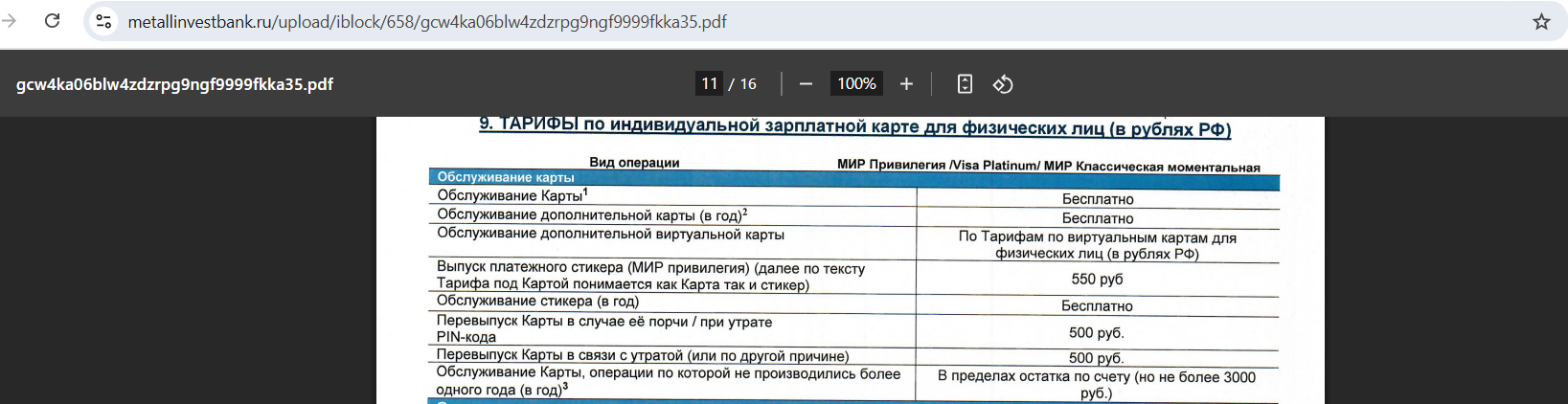Select 'Выпуск платежного стикера' row text
1568x404 pixels.
coord(650,276)
